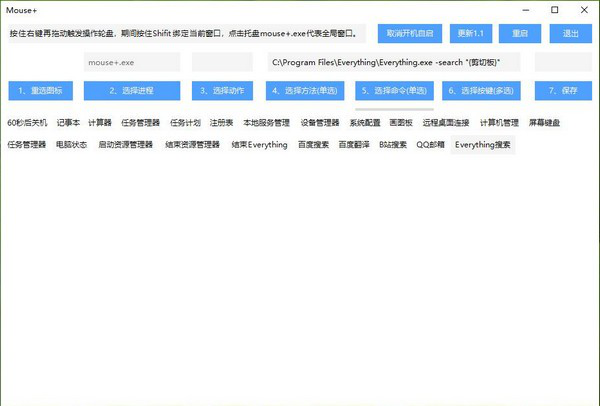Select the B站搜索 command
Viewport: 600px width, 406px height.
[x=393, y=145]
